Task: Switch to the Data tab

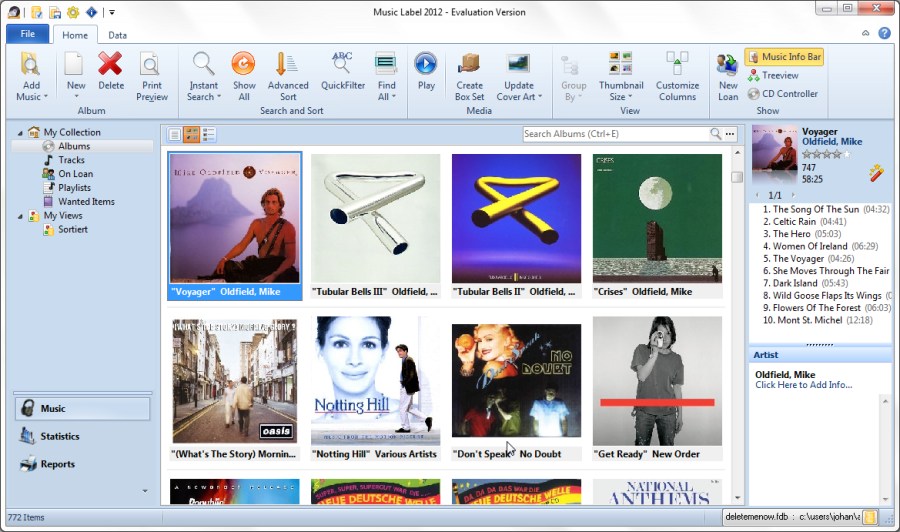Action: pos(118,35)
